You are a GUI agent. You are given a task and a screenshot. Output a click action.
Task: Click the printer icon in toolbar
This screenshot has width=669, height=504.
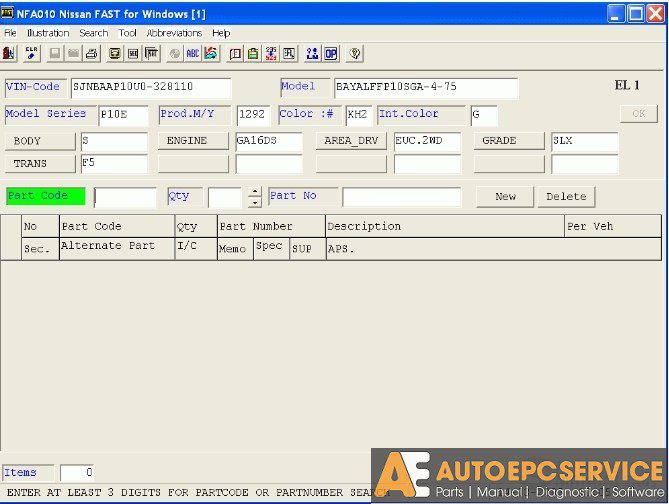92,54
